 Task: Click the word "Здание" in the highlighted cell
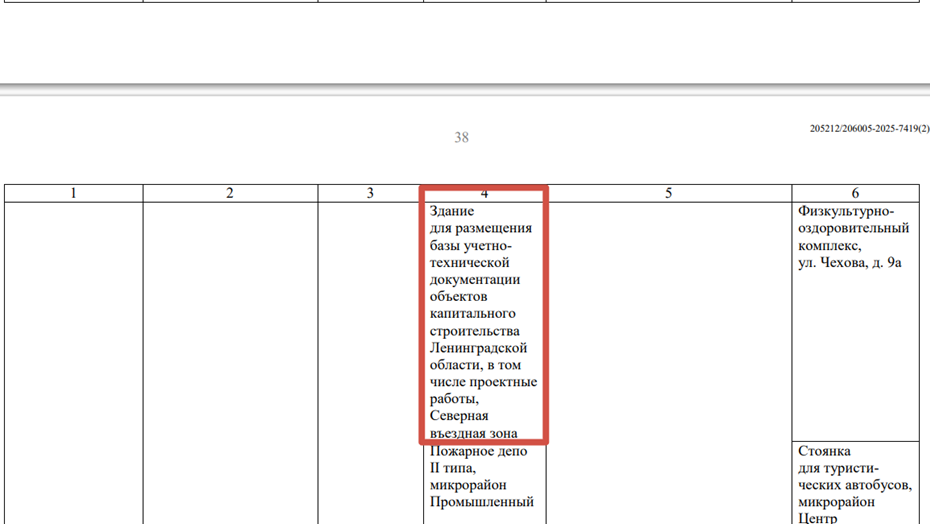pyautogui.click(x=452, y=211)
